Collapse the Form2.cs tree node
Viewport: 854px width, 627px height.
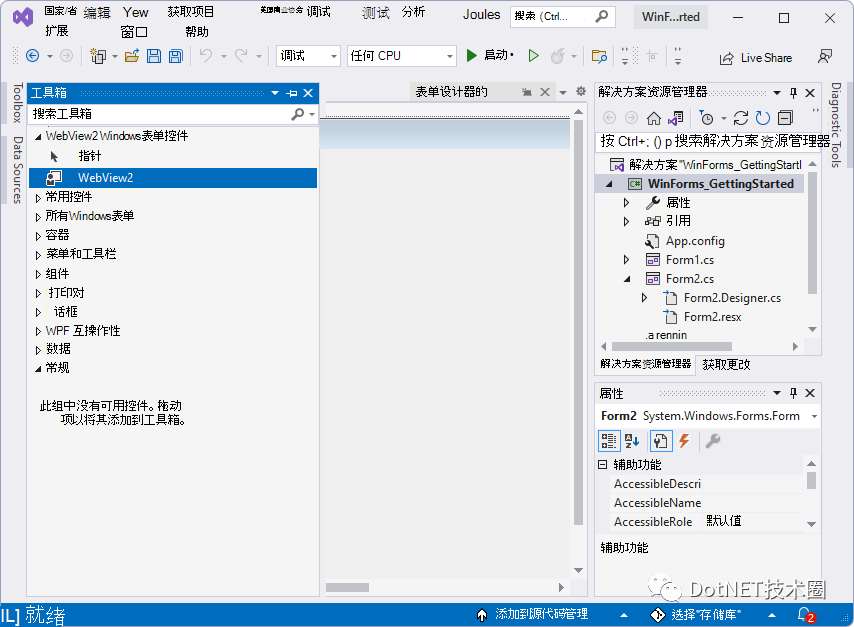[627, 279]
